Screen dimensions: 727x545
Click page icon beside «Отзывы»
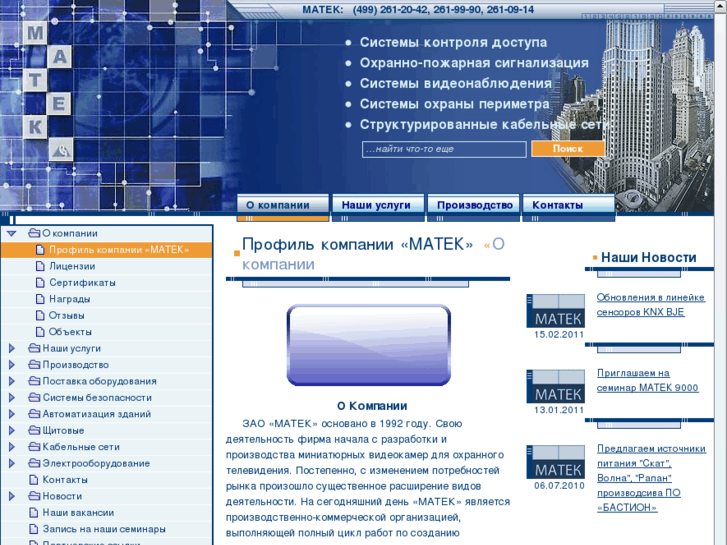tap(40, 315)
